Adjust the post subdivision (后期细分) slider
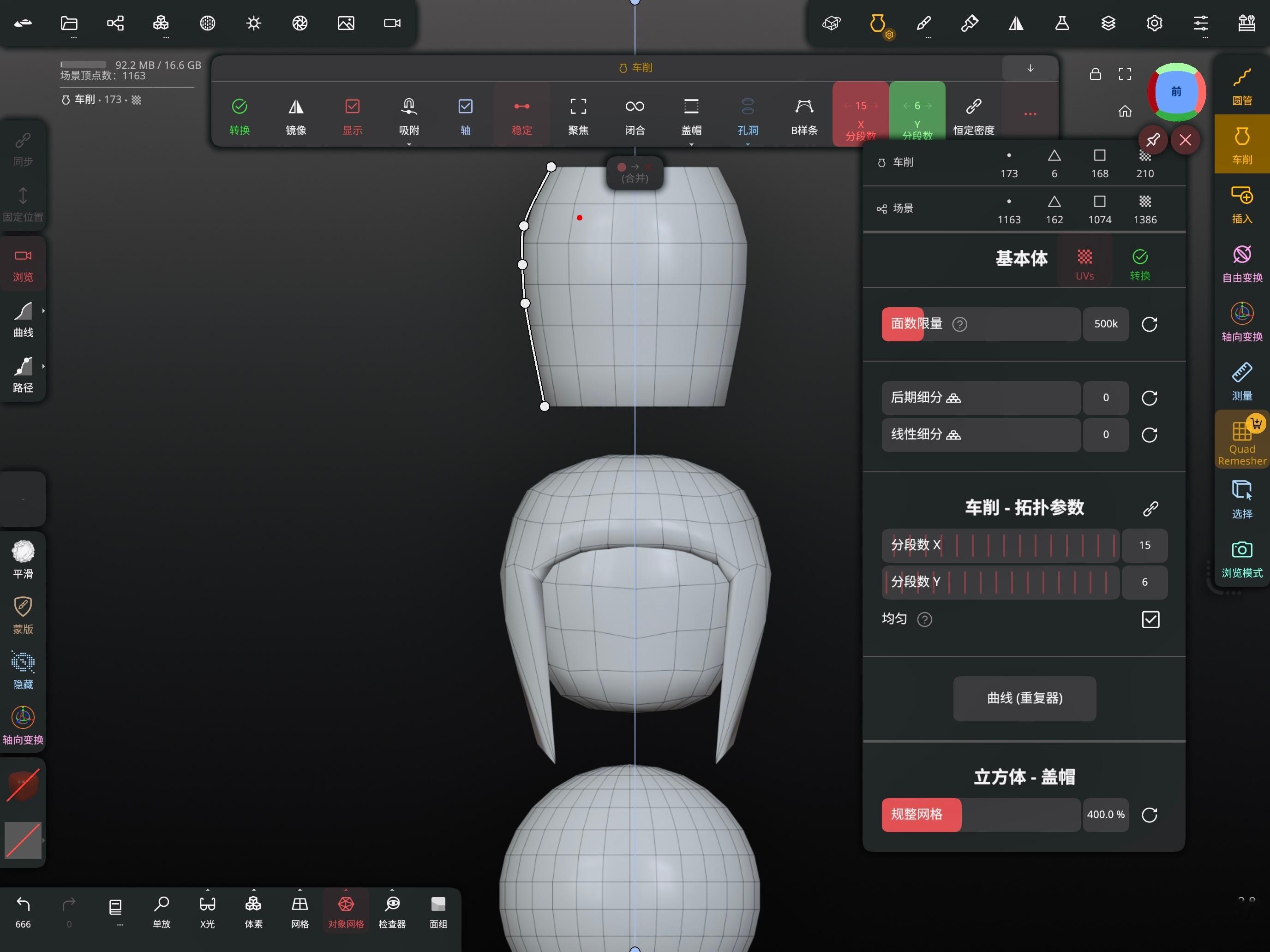Screen dimensions: 1270x952 tap(981, 398)
